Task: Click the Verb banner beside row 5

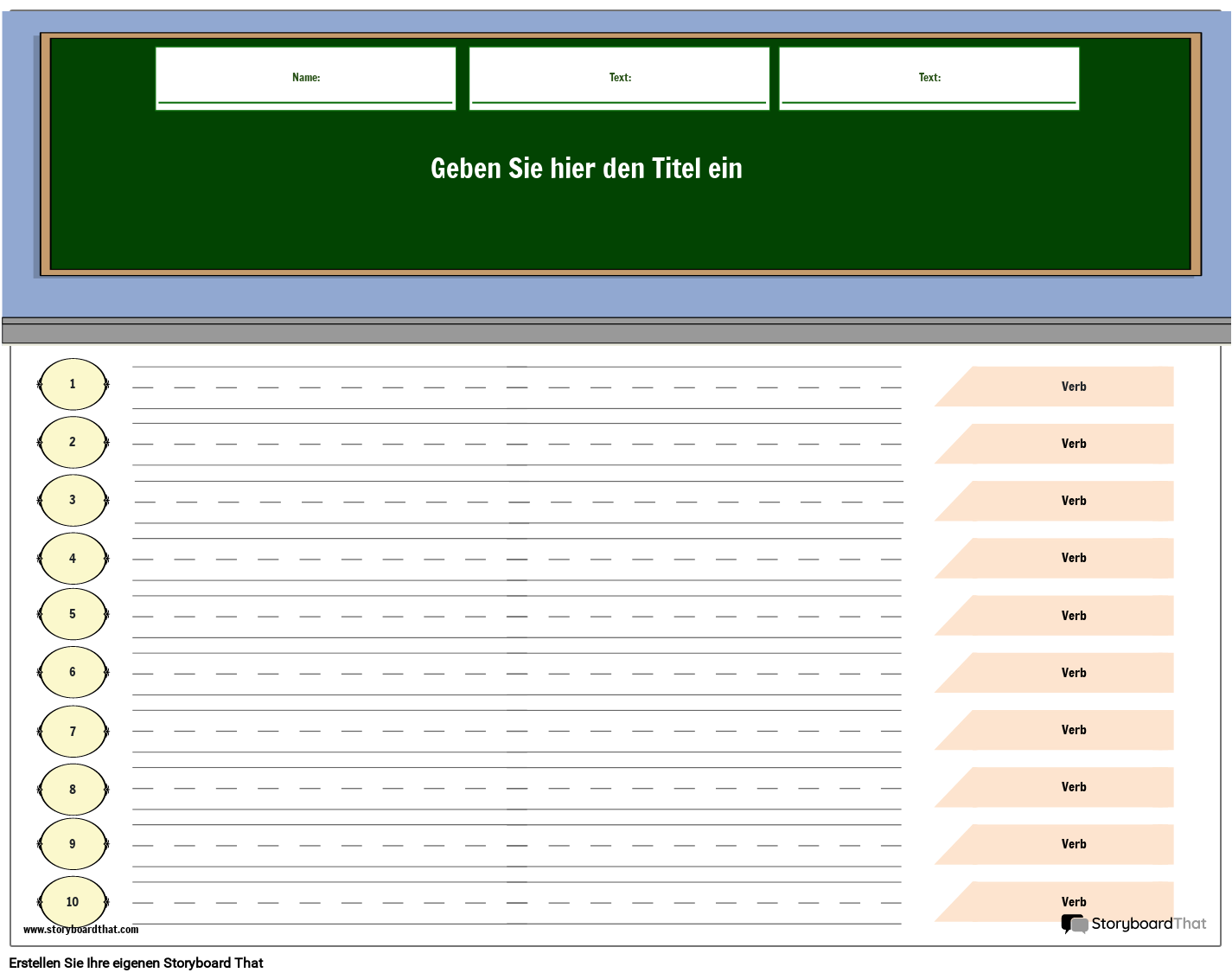Action: 1073,615
